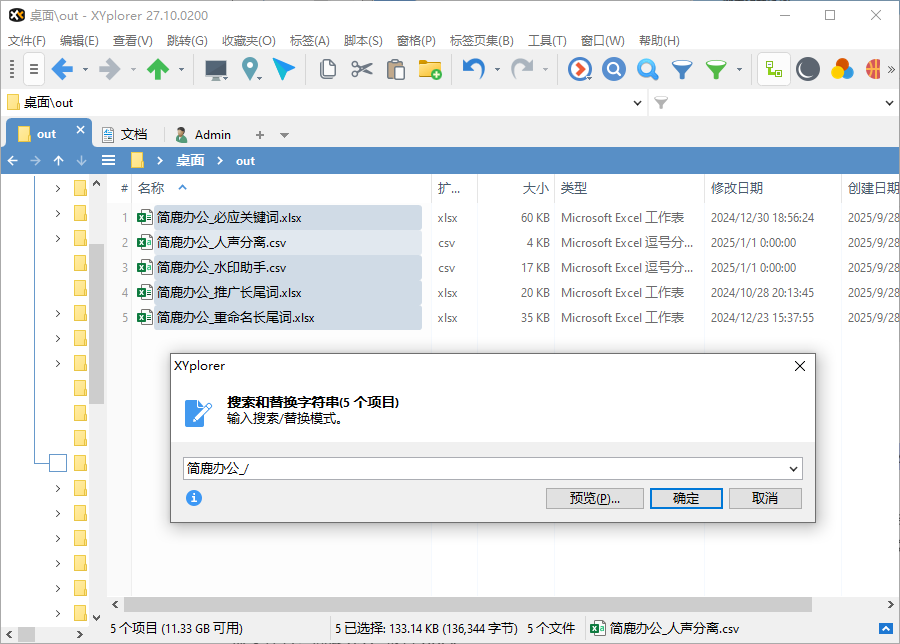Open the address bar dropdown arrow
Screen dimensions: 900x644
pos(637,101)
